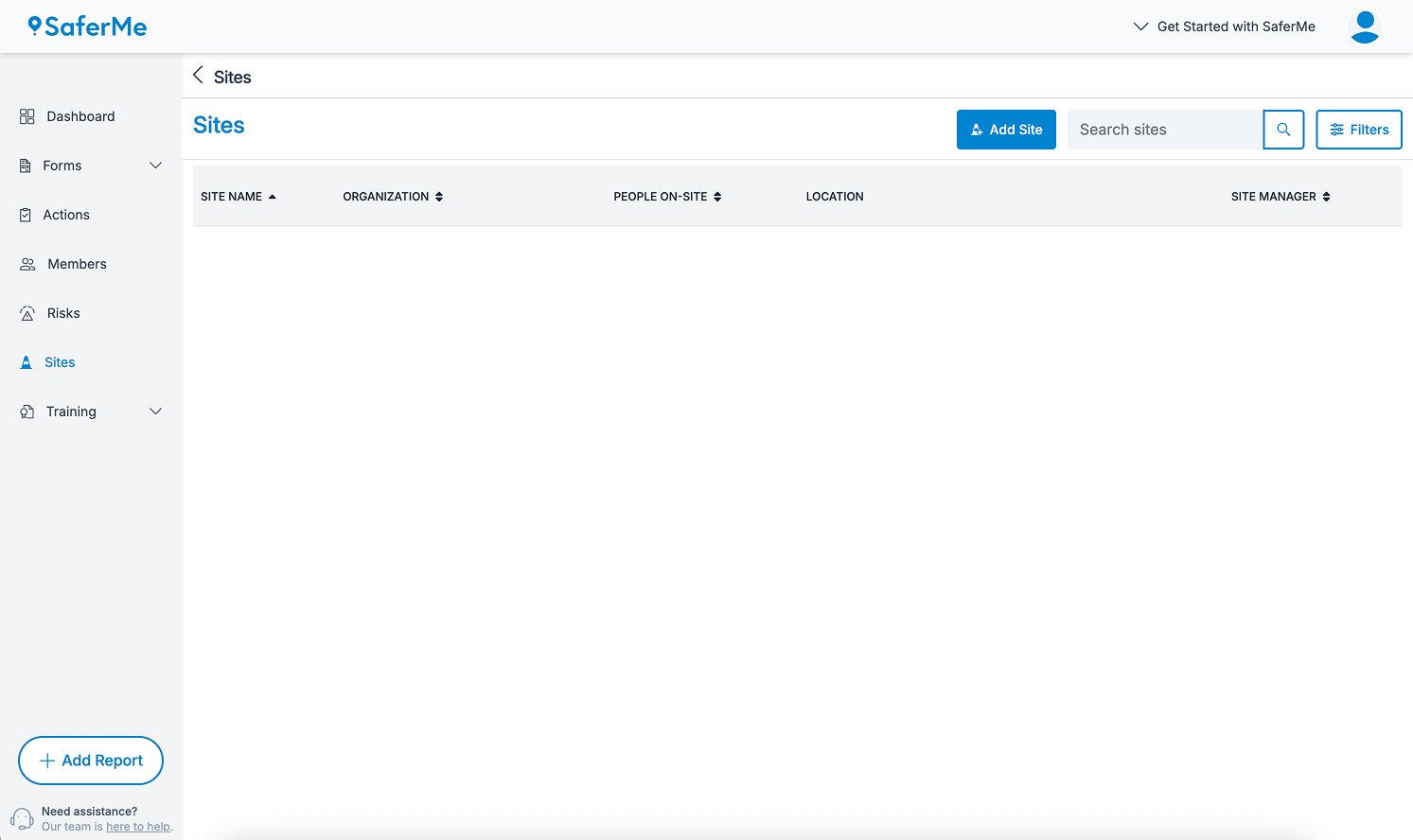Open the Members section
This screenshot has width=1413, height=840.
(76, 264)
